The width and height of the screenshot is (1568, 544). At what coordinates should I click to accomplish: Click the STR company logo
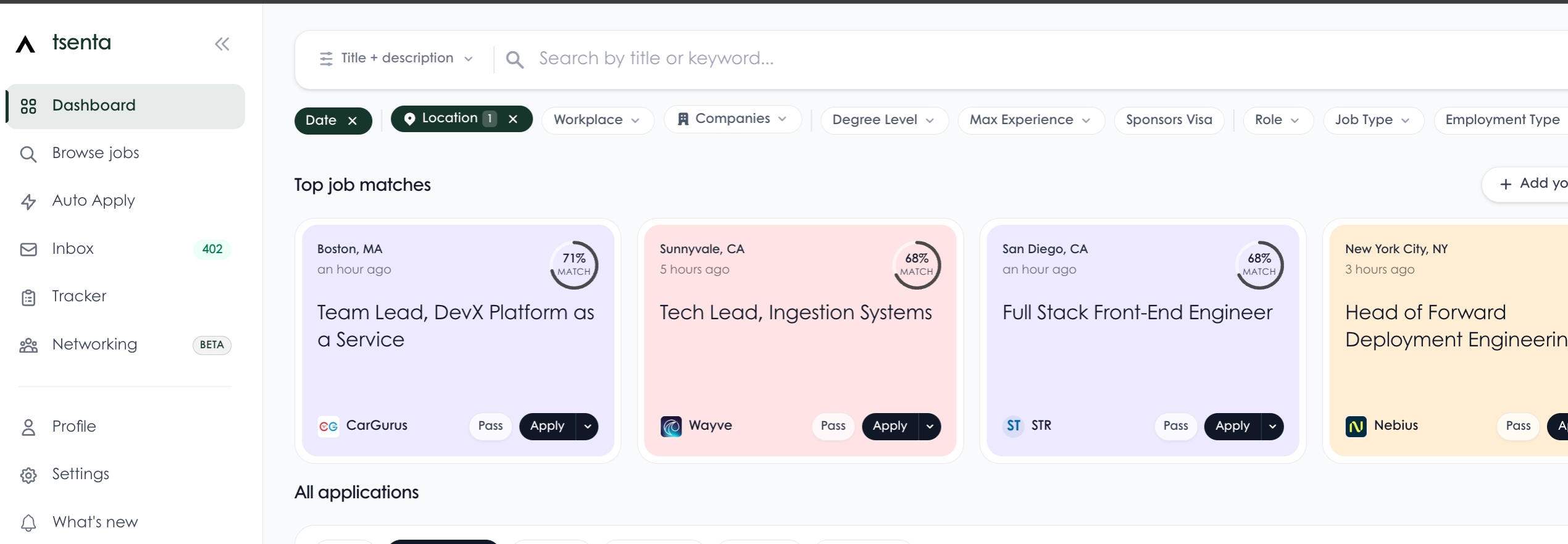tap(1014, 426)
